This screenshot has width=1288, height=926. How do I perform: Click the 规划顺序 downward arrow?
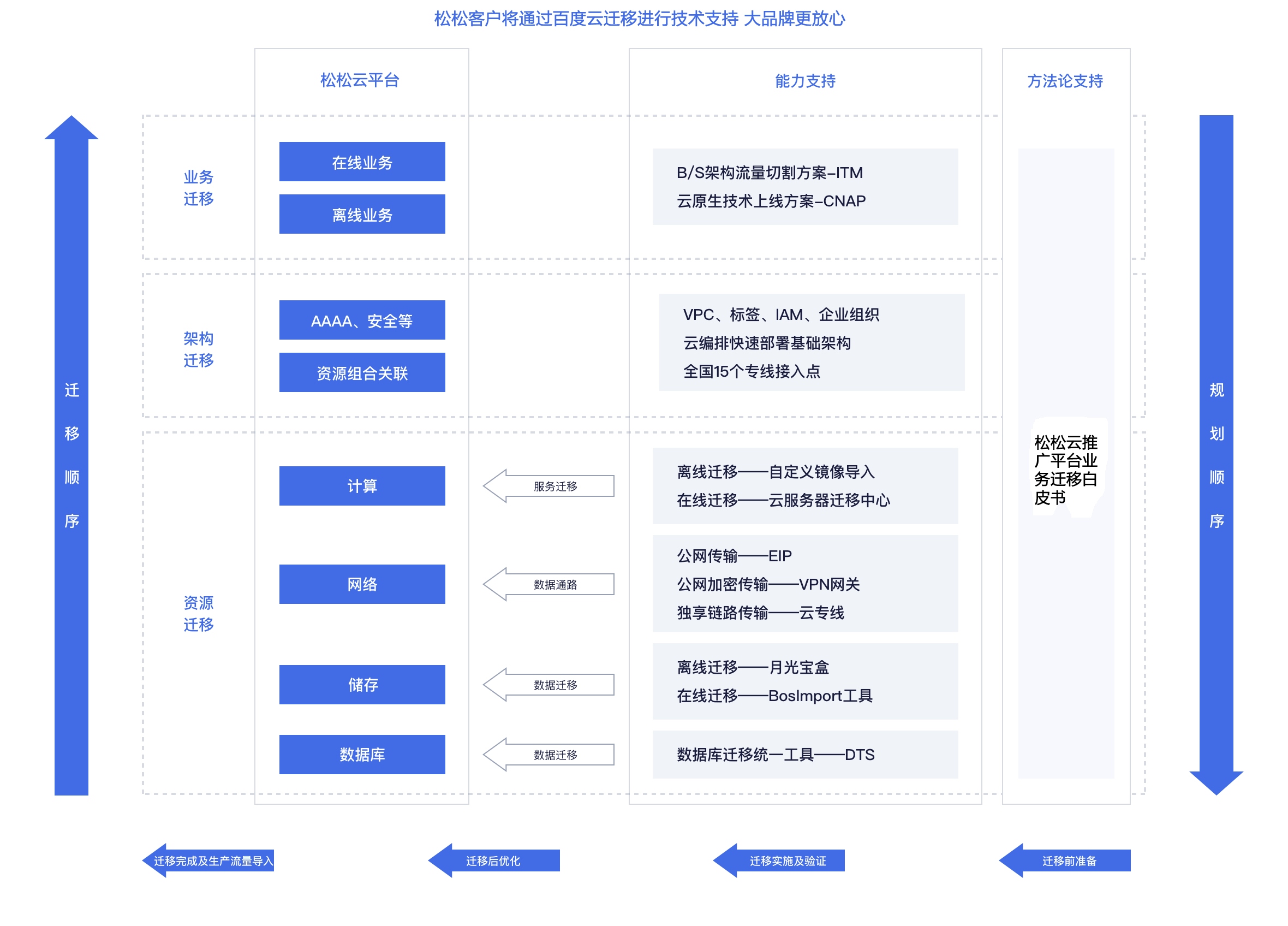pyautogui.click(x=1217, y=455)
